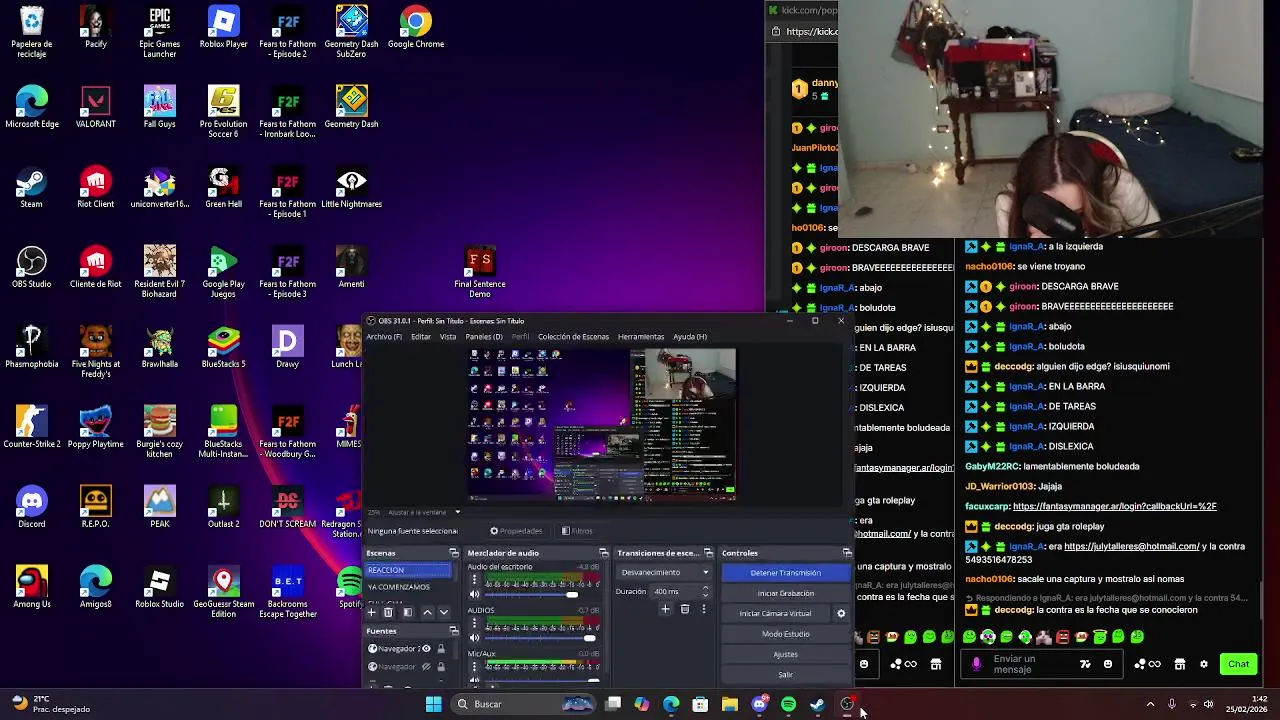This screenshot has width=1280, height=720.
Task: Adjust Audio del escritorio volume slider
Action: 532,595
